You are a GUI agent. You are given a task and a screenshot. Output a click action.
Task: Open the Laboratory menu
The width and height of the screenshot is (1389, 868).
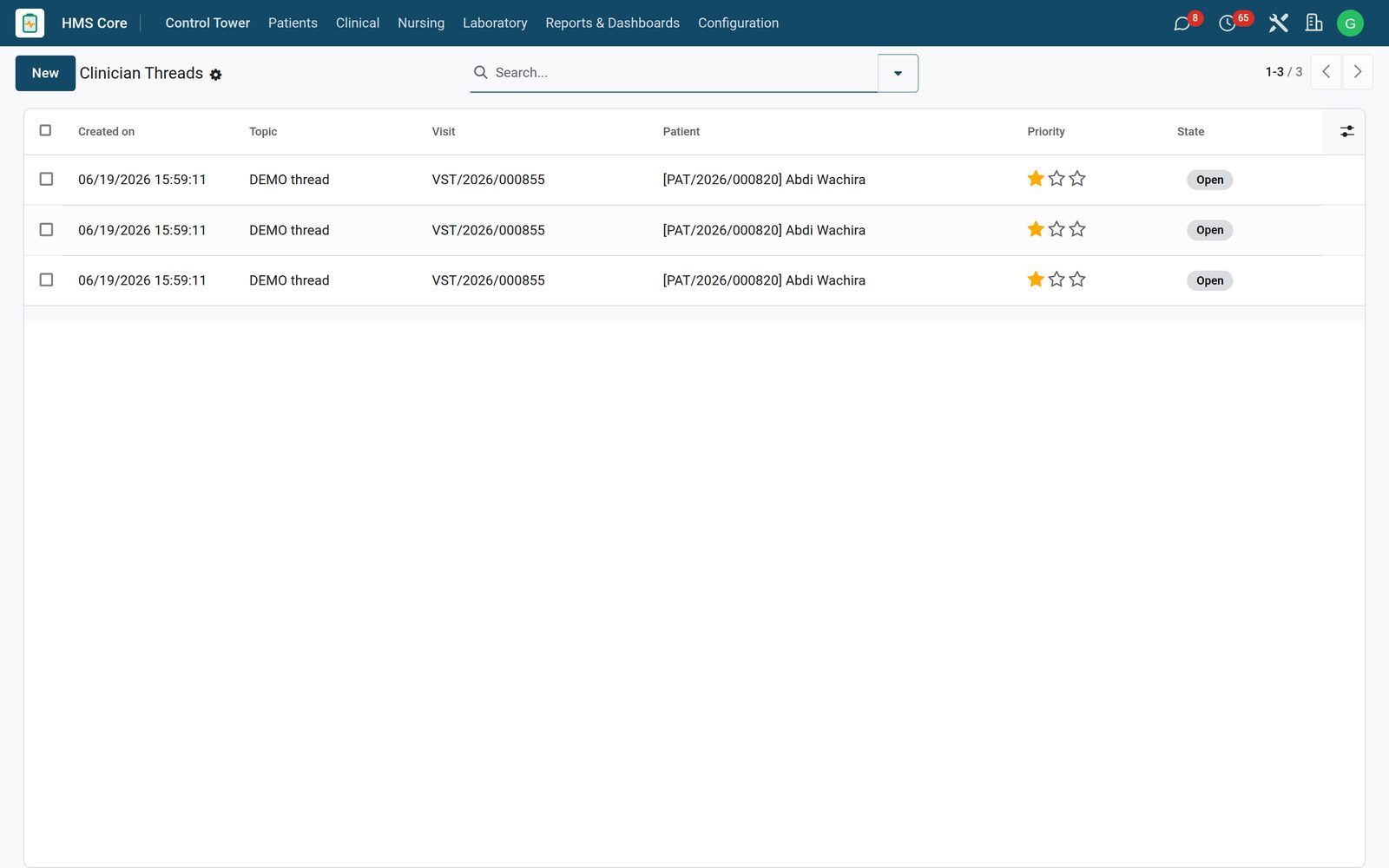(495, 23)
